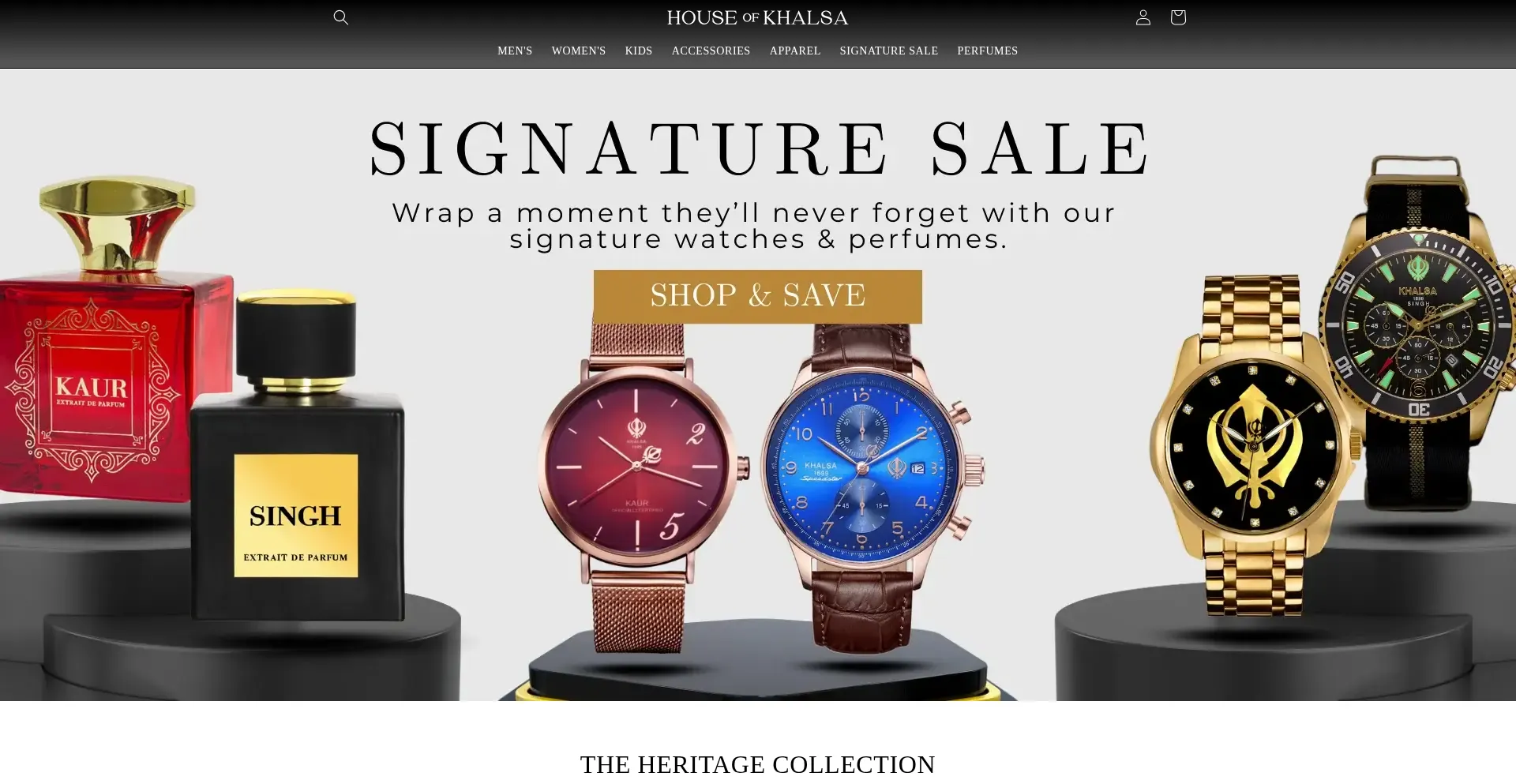The width and height of the screenshot is (1516, 784).
Task: Click the SHOP & SAVE button
Action: point(758,296)
